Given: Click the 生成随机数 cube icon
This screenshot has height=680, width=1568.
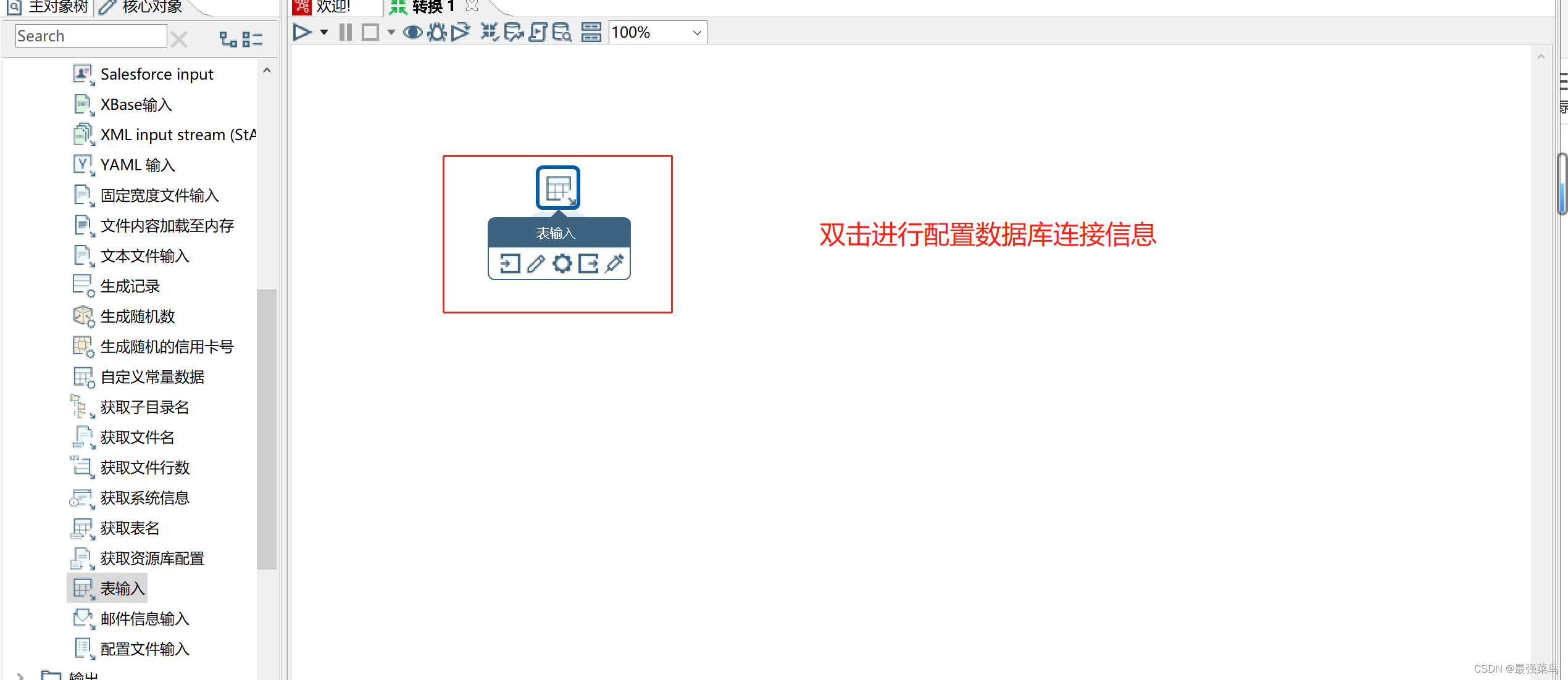Looking at the screenshot, I should pos(83,316).
